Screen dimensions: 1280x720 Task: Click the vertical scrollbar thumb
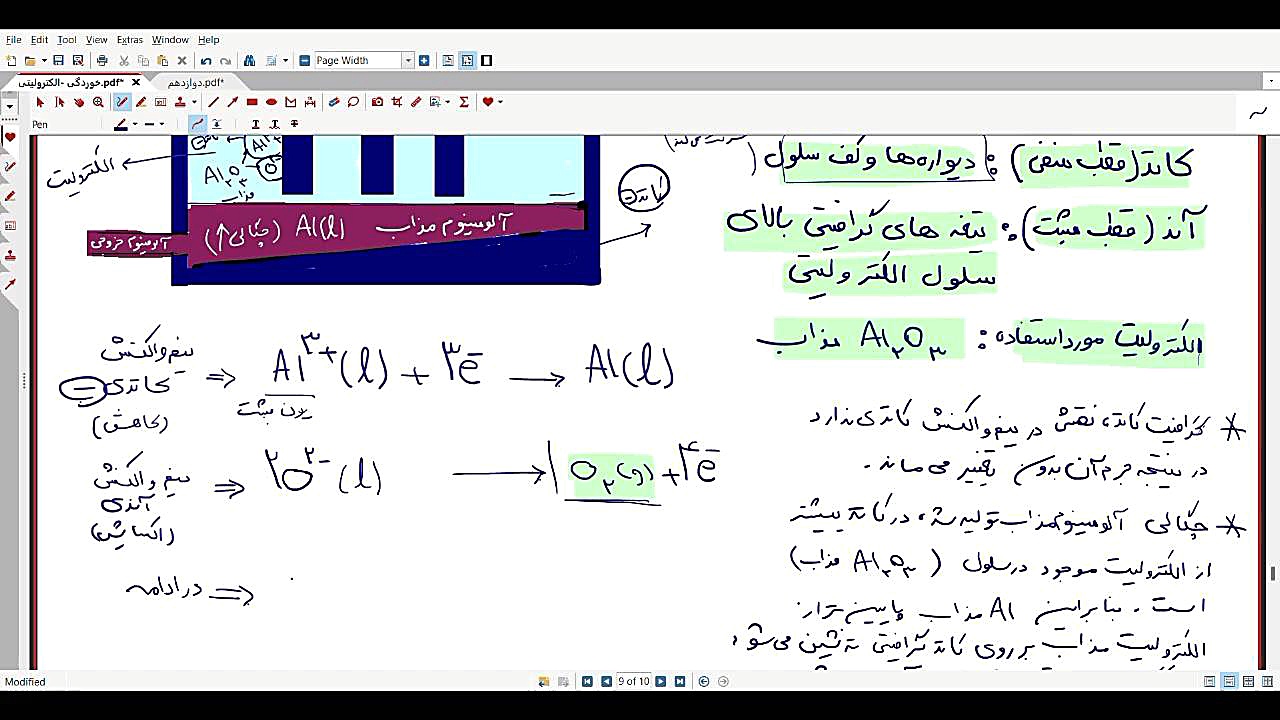[1273, 573]
